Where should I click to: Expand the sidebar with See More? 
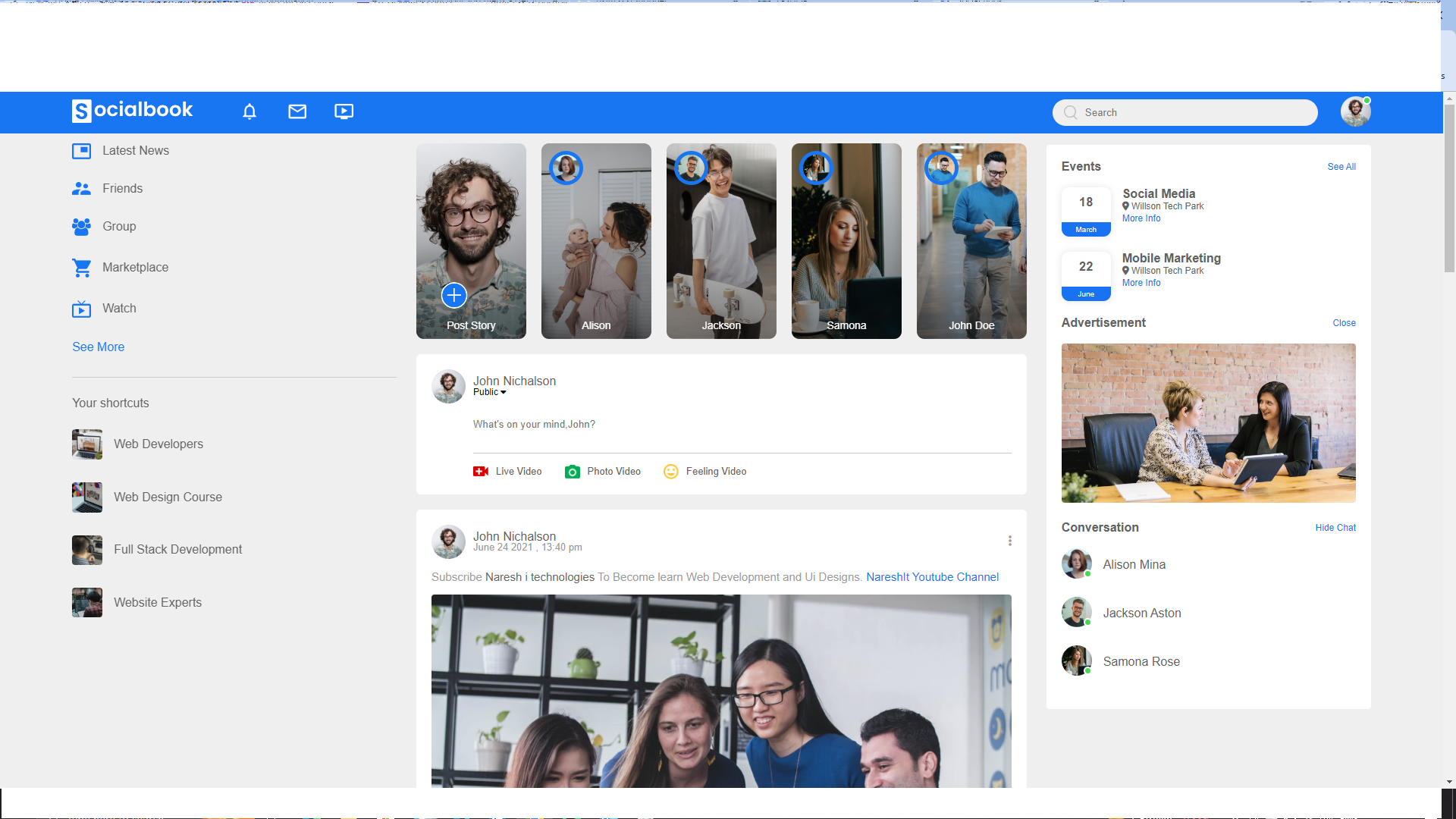coord(98,347)
